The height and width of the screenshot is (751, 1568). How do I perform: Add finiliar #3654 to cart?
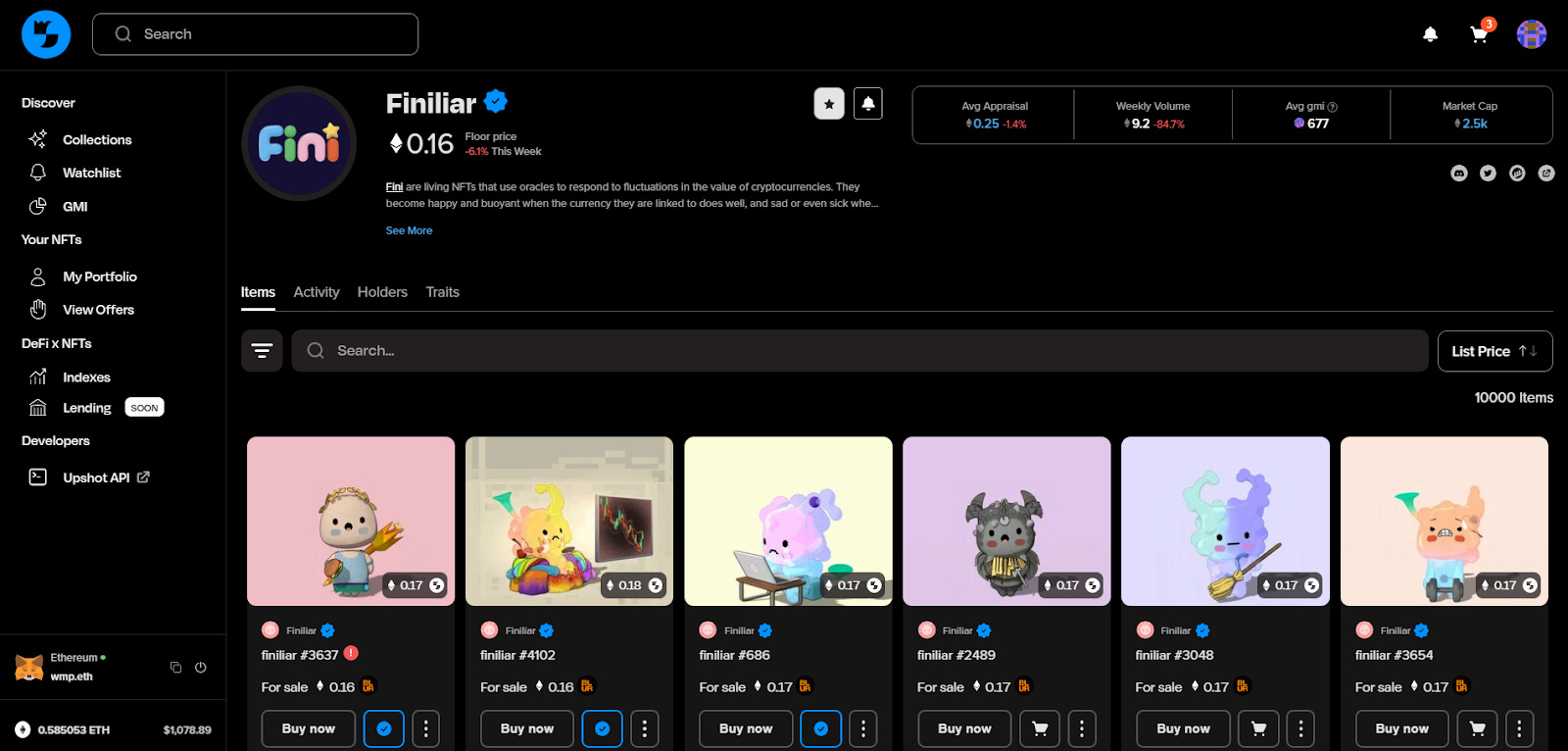(x=1478, y=729)
